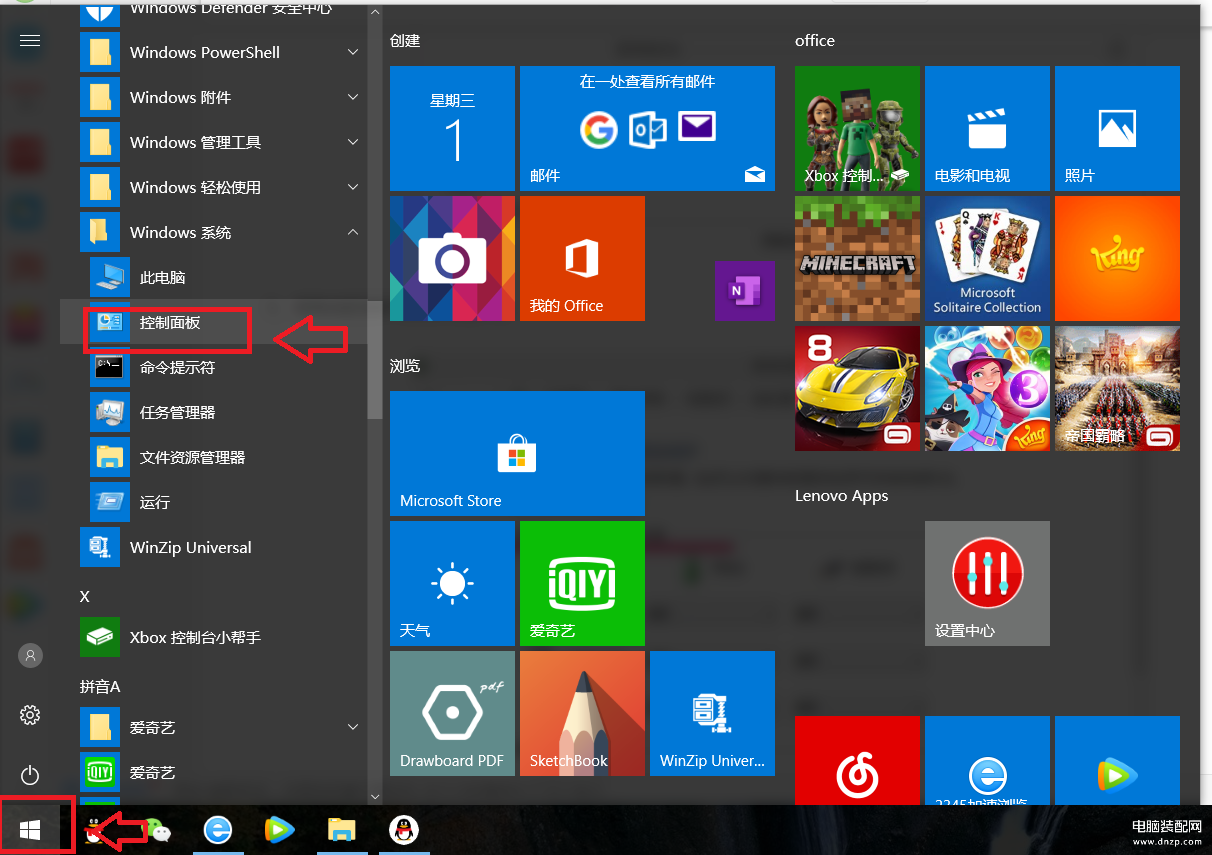Image resolution: width=1212 pixels, height=855 pixels.
Task: Jump to letter X section header
Action: (85, 596)
